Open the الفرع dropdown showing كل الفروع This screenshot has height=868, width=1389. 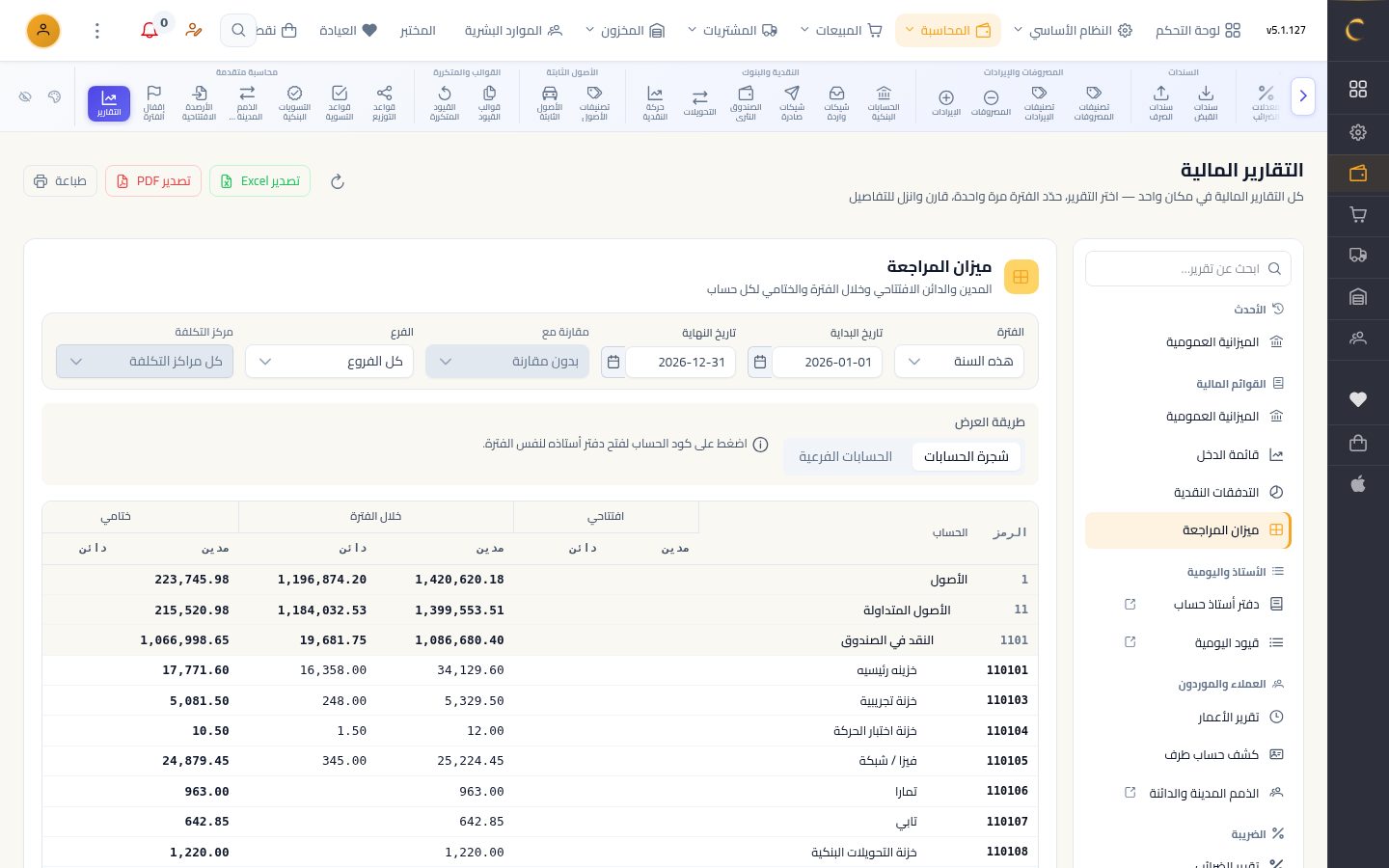click(329, 362)
